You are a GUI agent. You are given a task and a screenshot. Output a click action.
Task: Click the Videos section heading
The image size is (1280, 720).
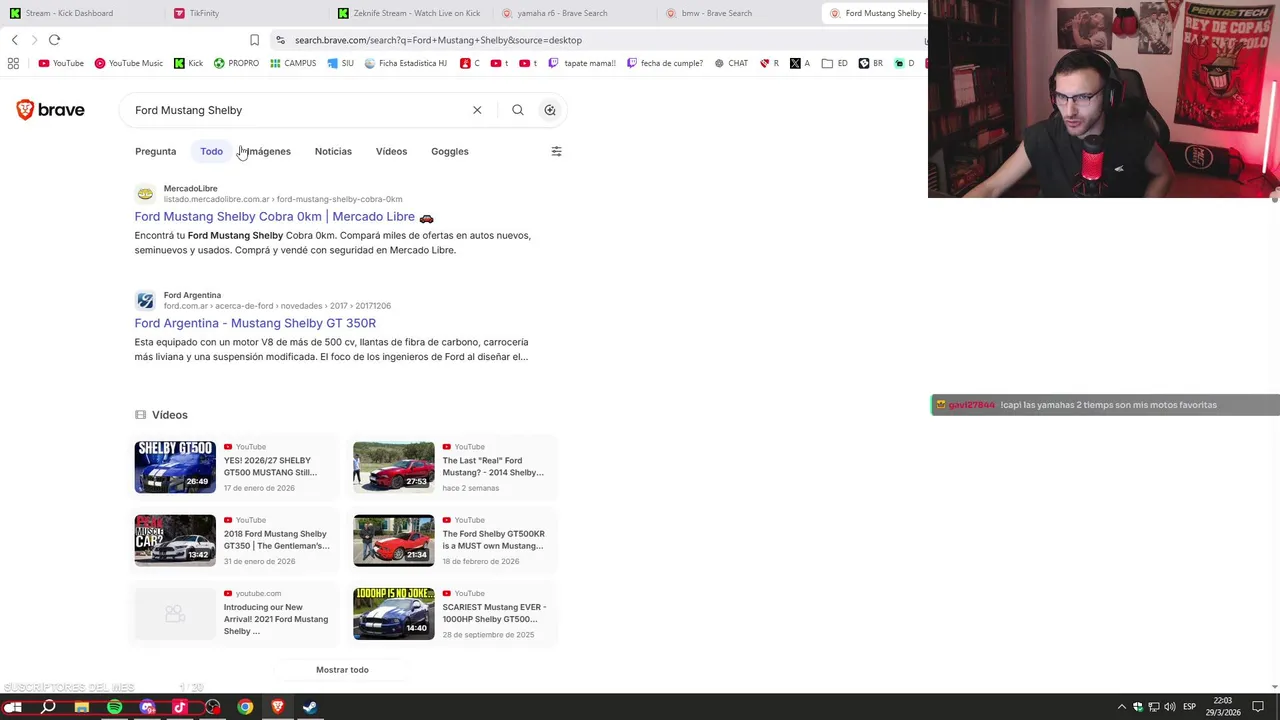coord(169,415)
